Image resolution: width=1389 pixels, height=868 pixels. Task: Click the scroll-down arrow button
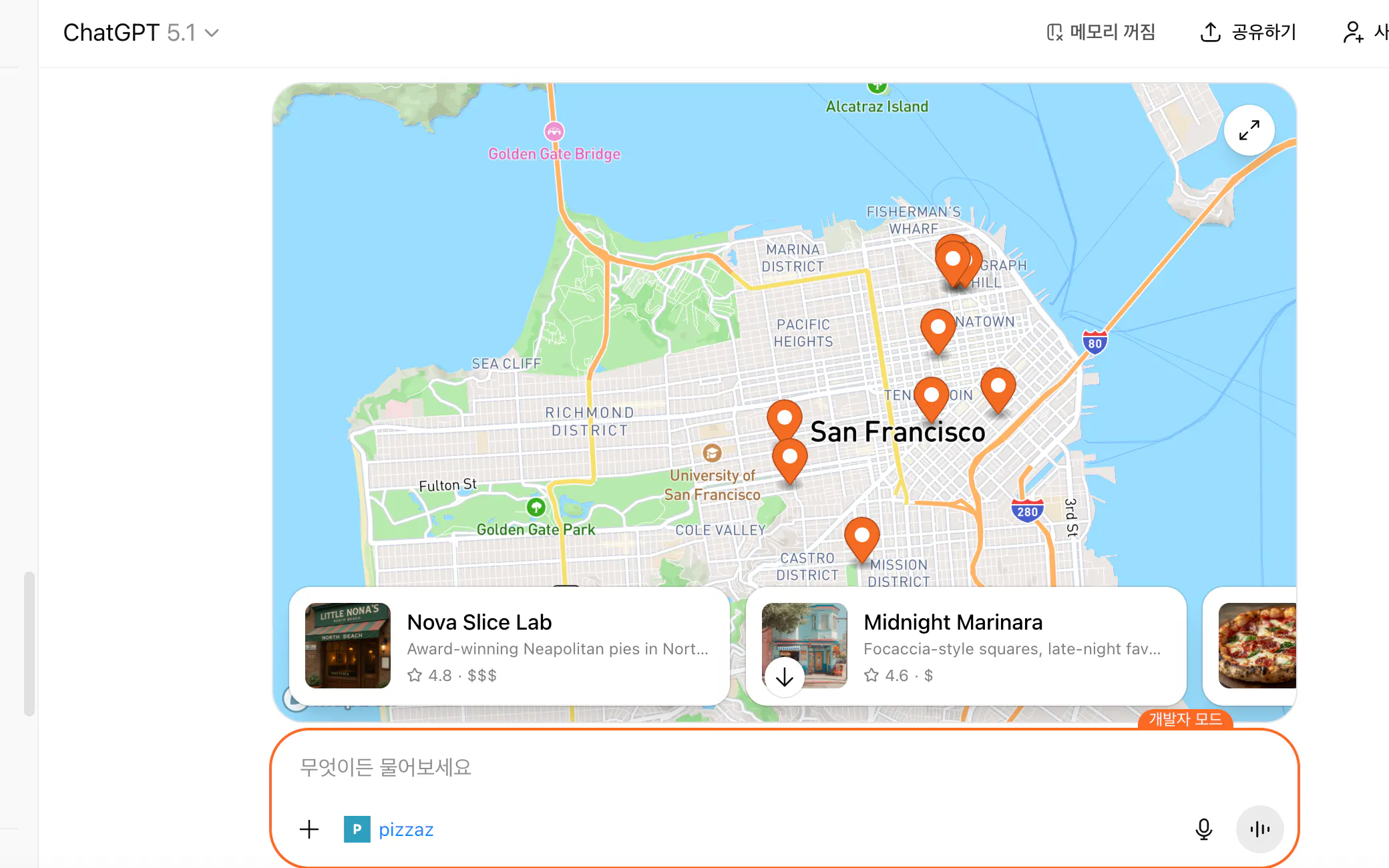tap(785, 677)
